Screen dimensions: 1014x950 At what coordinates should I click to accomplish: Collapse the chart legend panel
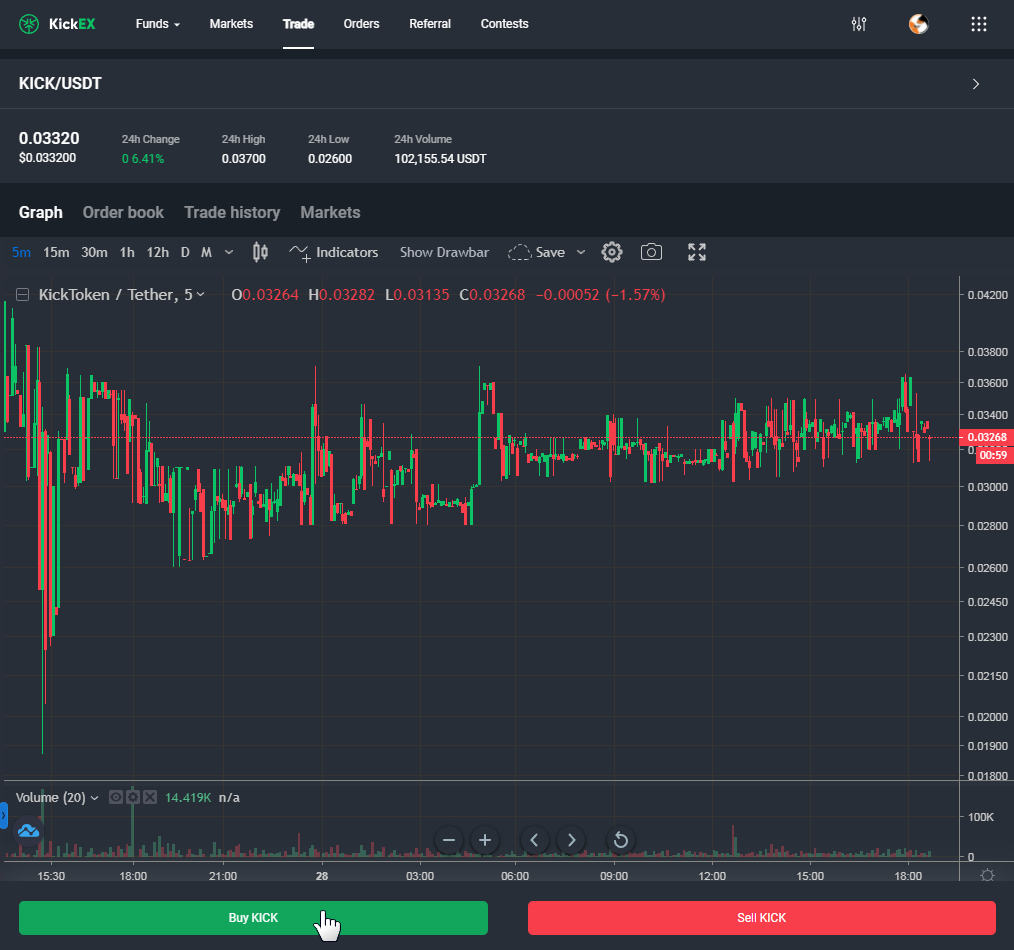tap(21, 294)
